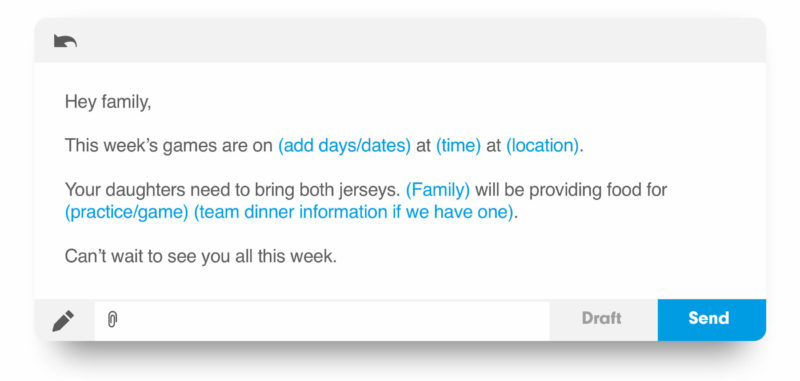Image resolution: width=800 pixels, height=381 pixels.
Task: Select the (time) placeholder field
Action: 458,146
